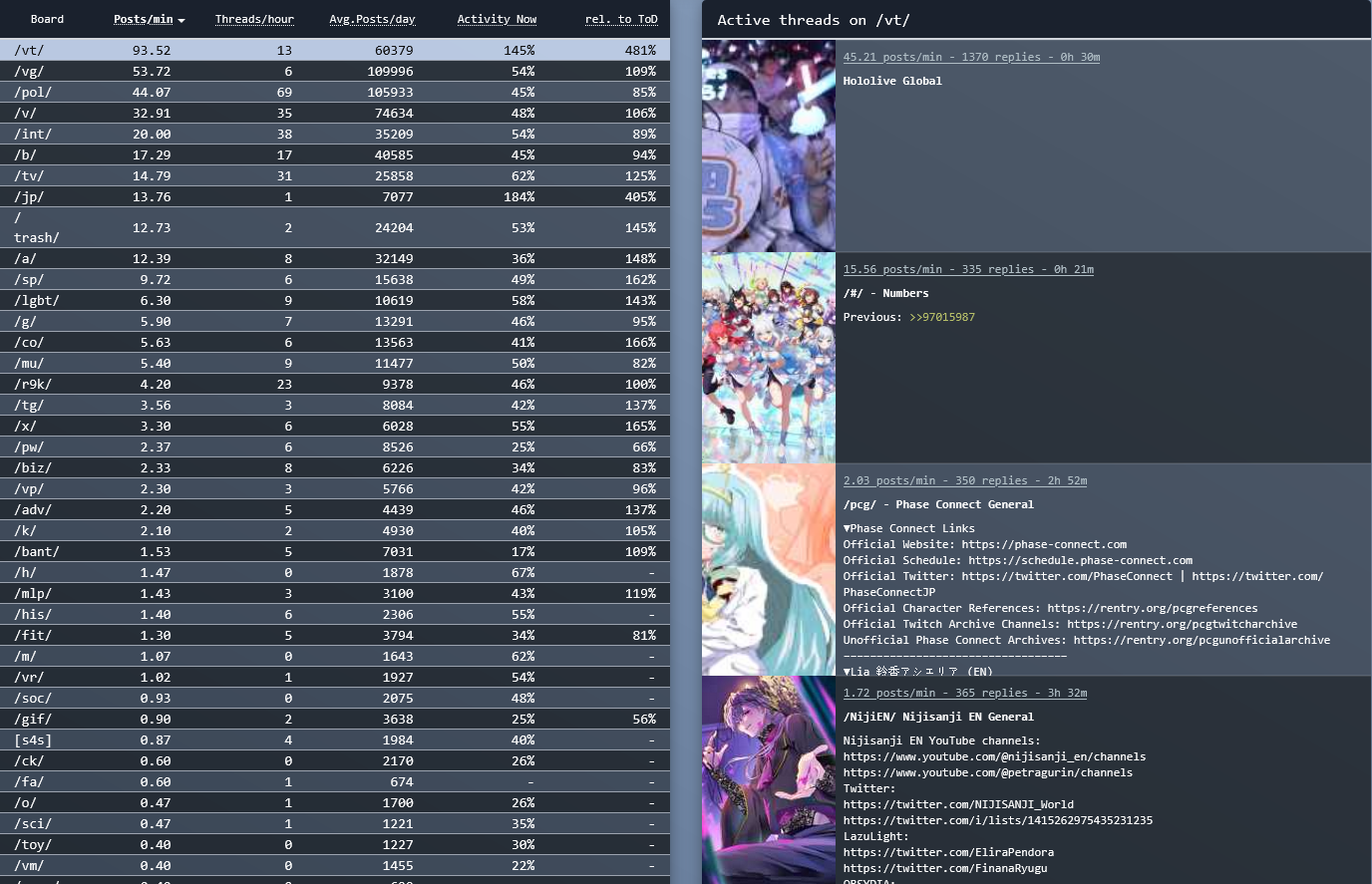
Task: Open the Phase Connect General thumbnail image
Action: tap(769, 570)
